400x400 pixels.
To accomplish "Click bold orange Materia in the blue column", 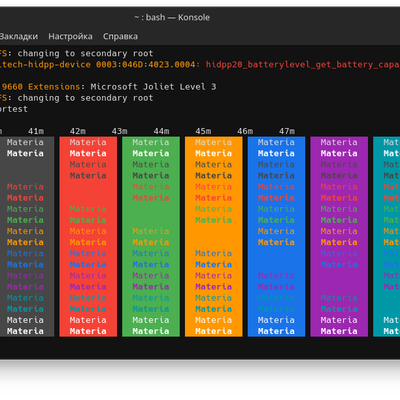I will tap(276, 242).
